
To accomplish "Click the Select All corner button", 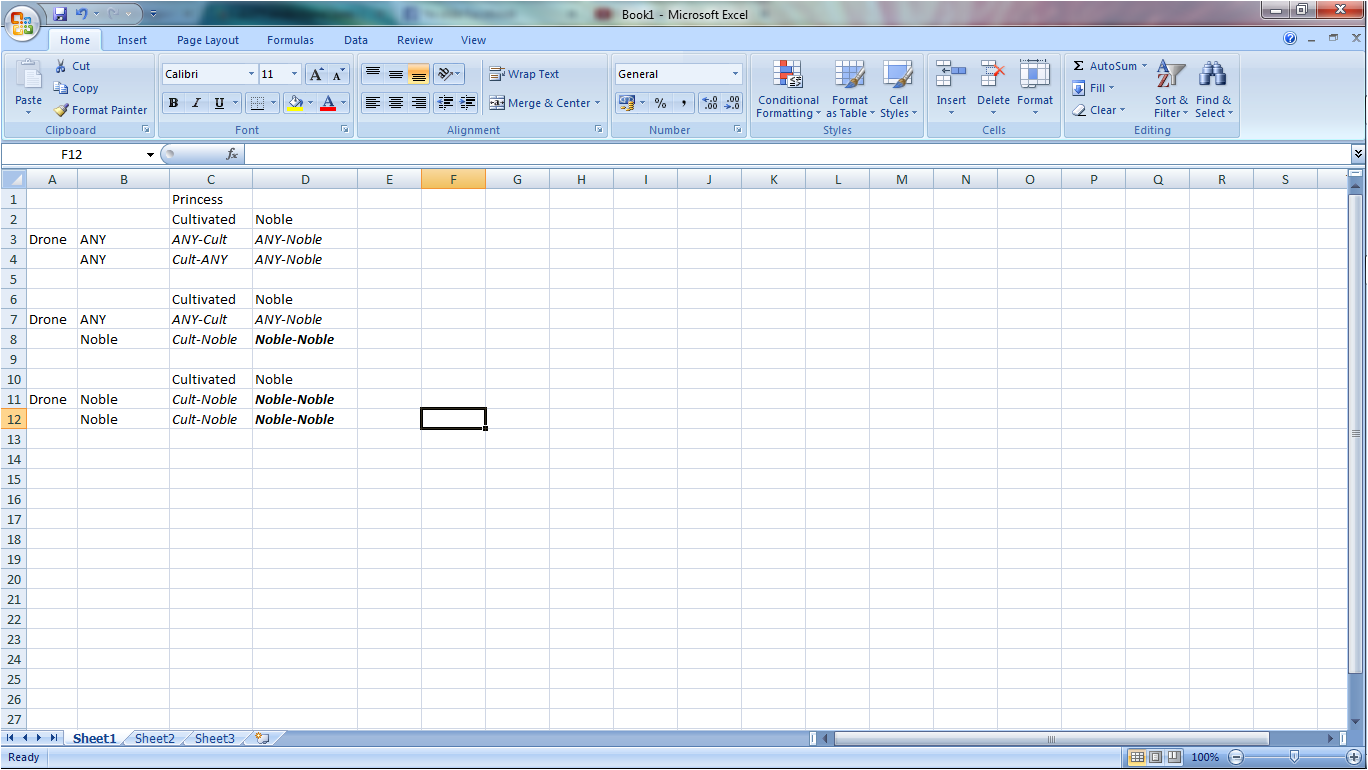I will [x=13, y=179].
